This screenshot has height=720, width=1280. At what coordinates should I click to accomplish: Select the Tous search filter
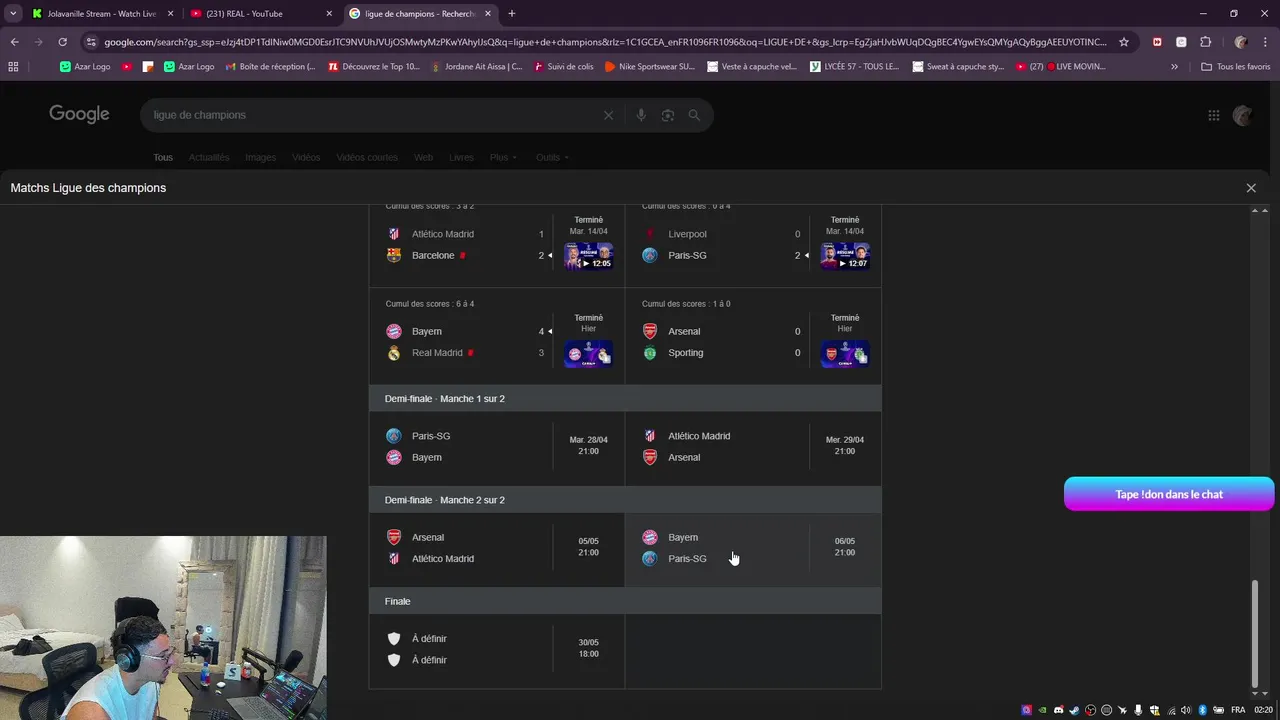pyautogui.click(x=163, y=158)
